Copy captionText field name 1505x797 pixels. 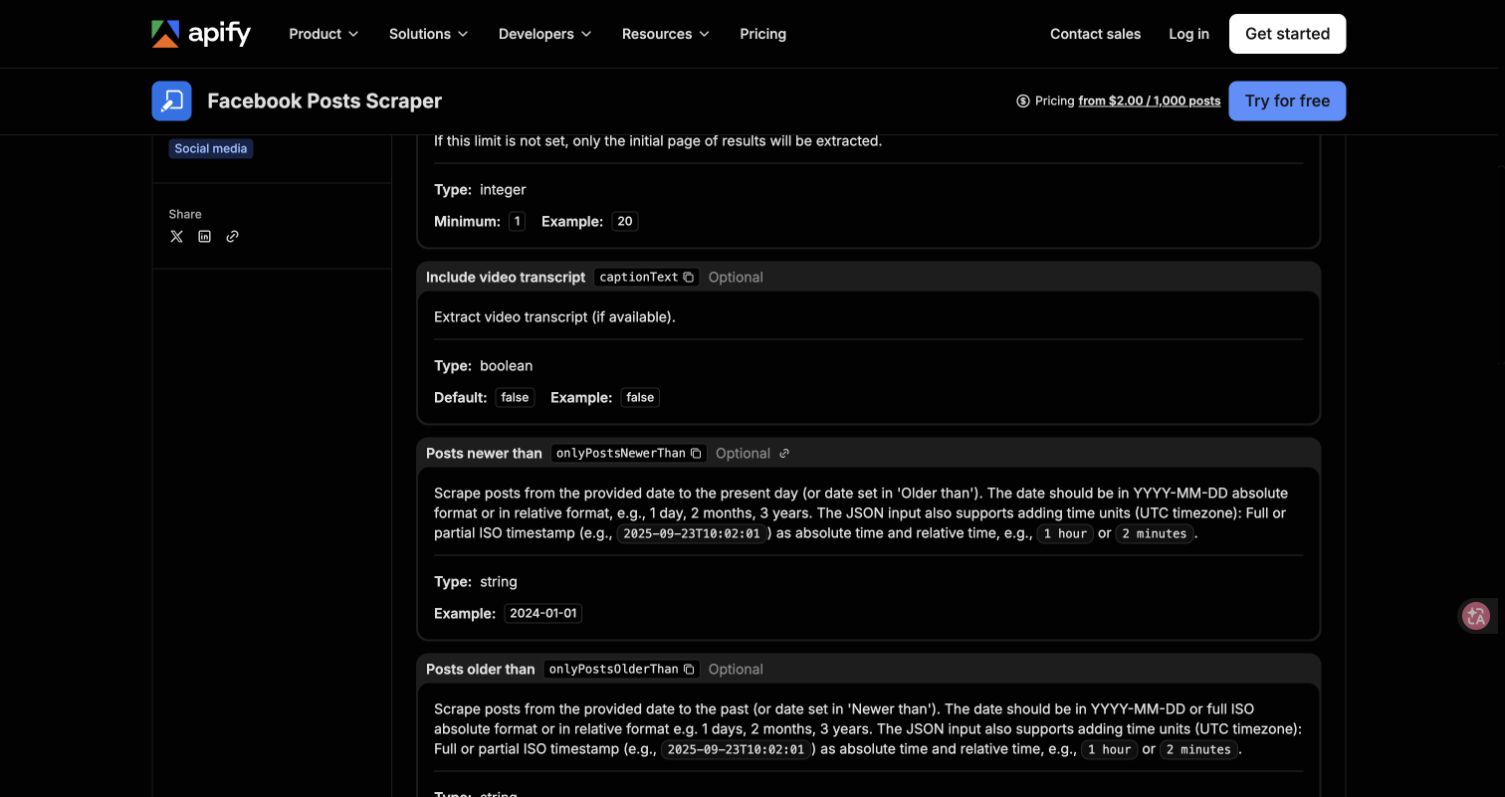click(x=689, y=277)
